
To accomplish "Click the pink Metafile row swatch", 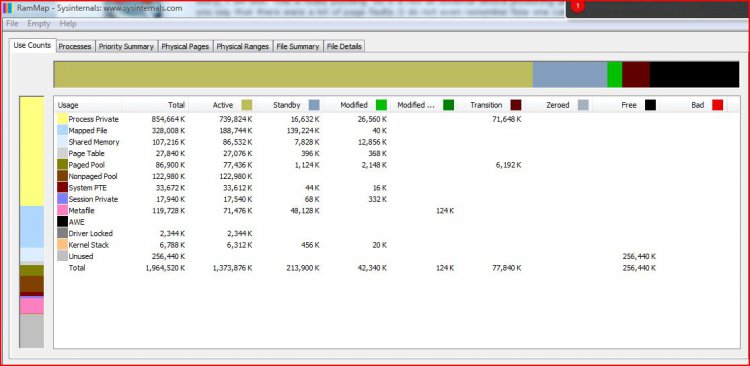I will 62,210.
